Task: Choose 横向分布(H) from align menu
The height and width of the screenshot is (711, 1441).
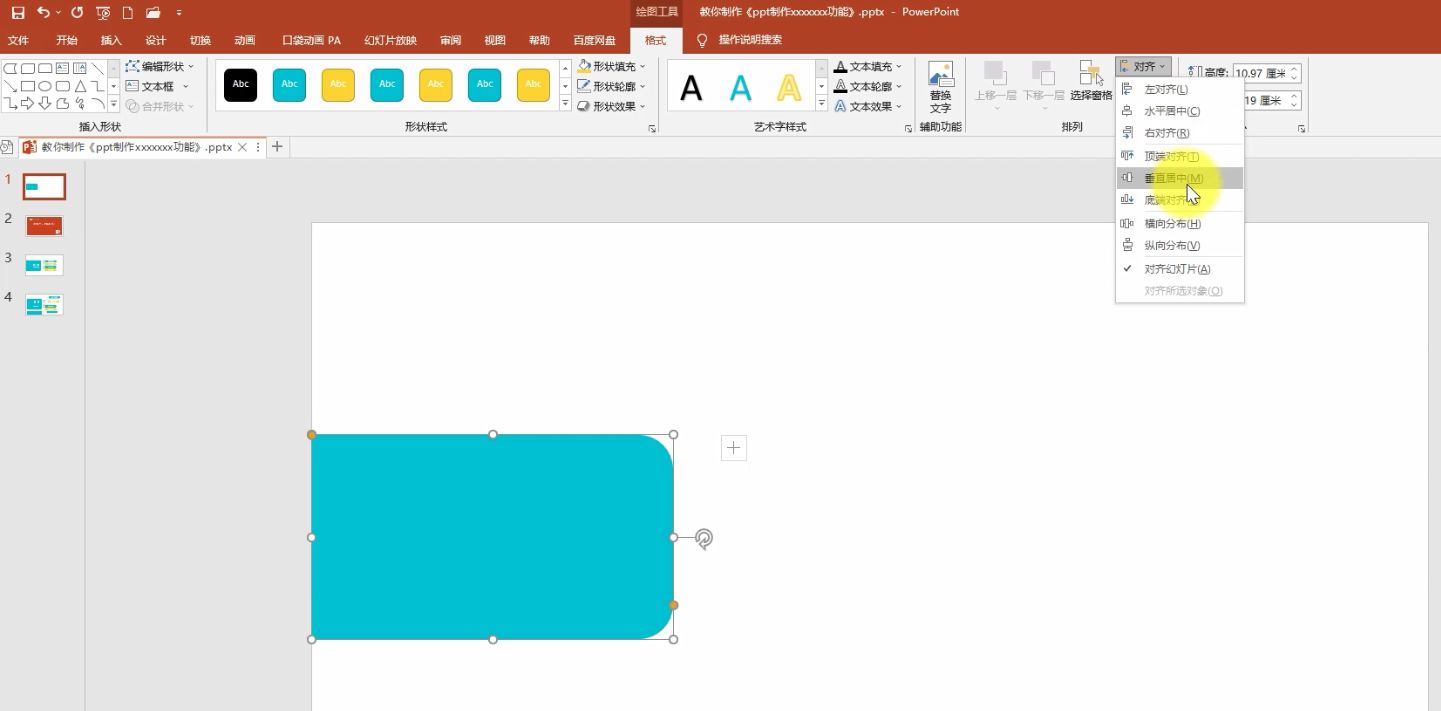Action: 1180,223
